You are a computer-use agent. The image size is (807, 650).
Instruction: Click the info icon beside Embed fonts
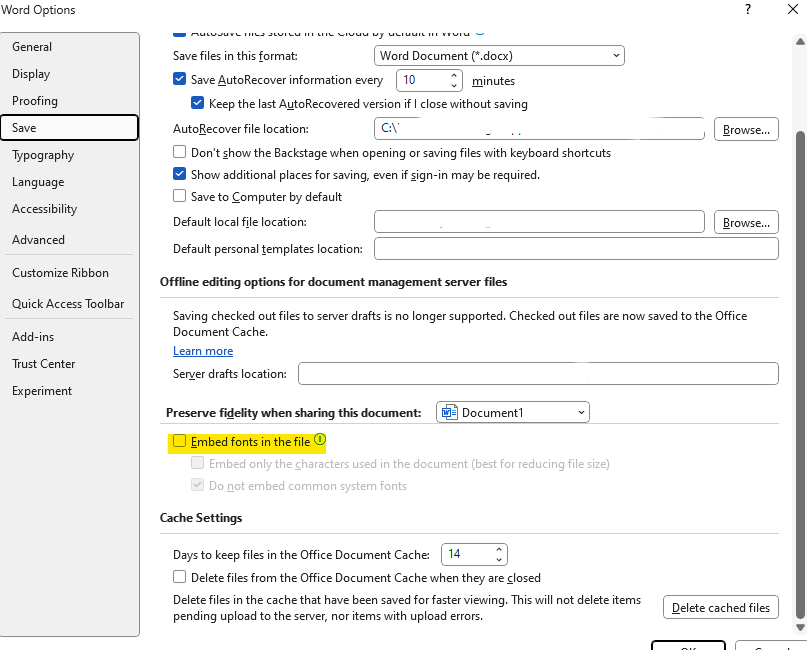coord(320,440)
